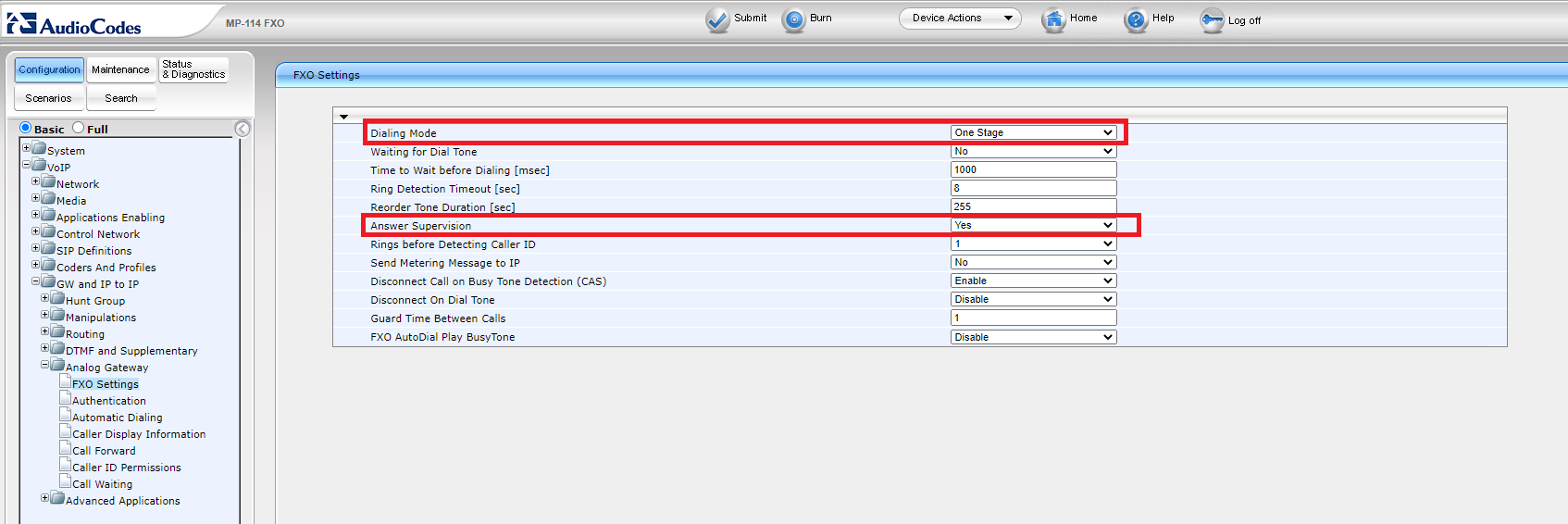Click the Manipulations folder icon
The image size is (1568, 524).
pyautogui.click(x=57, y=315)
